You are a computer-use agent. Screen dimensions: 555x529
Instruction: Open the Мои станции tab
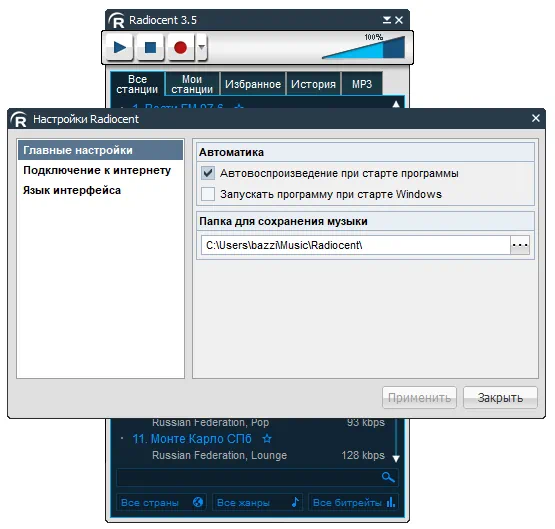[x=192, y=84]
